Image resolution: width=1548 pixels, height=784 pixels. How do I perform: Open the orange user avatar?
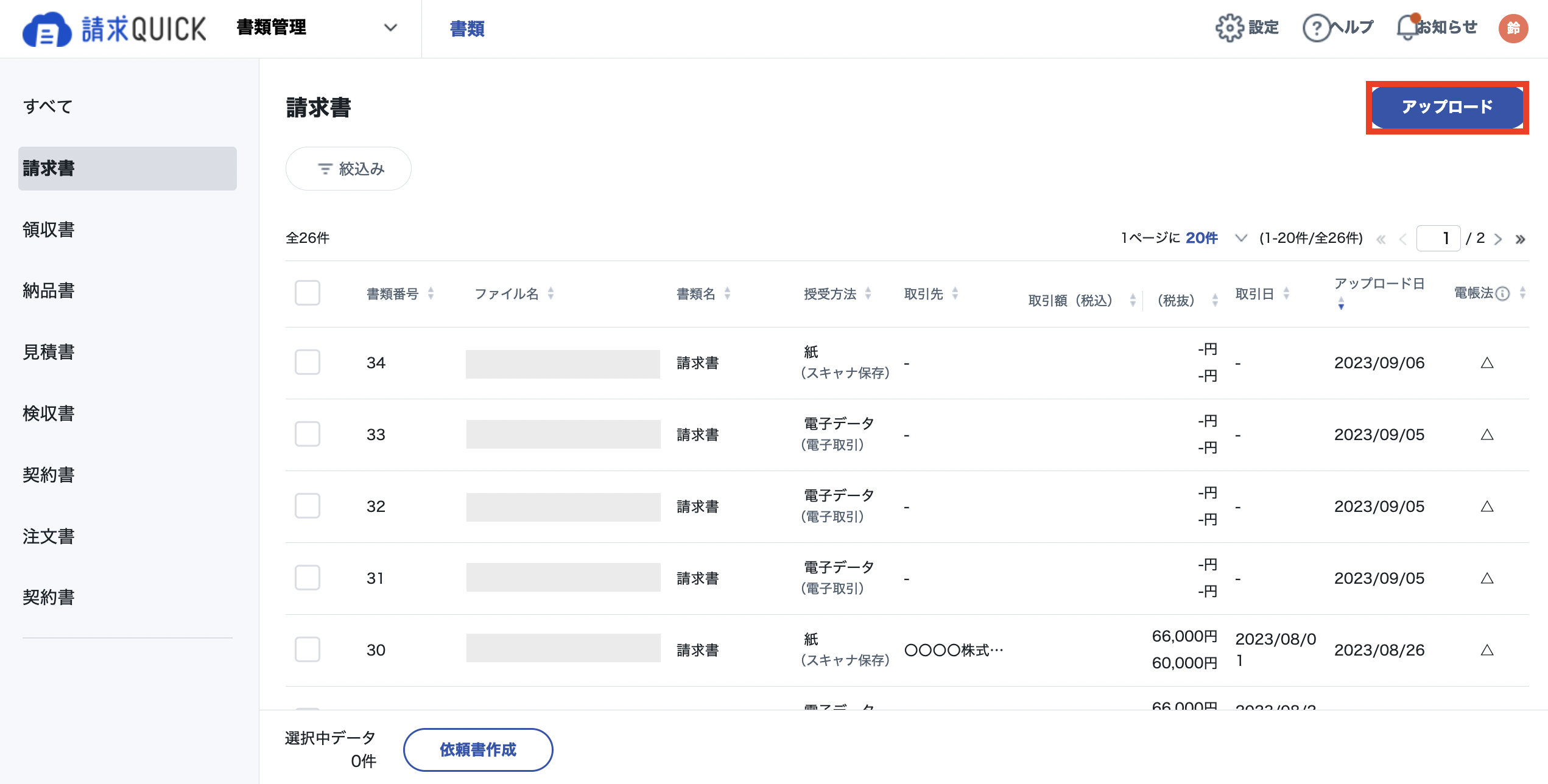coord(1513,28)
